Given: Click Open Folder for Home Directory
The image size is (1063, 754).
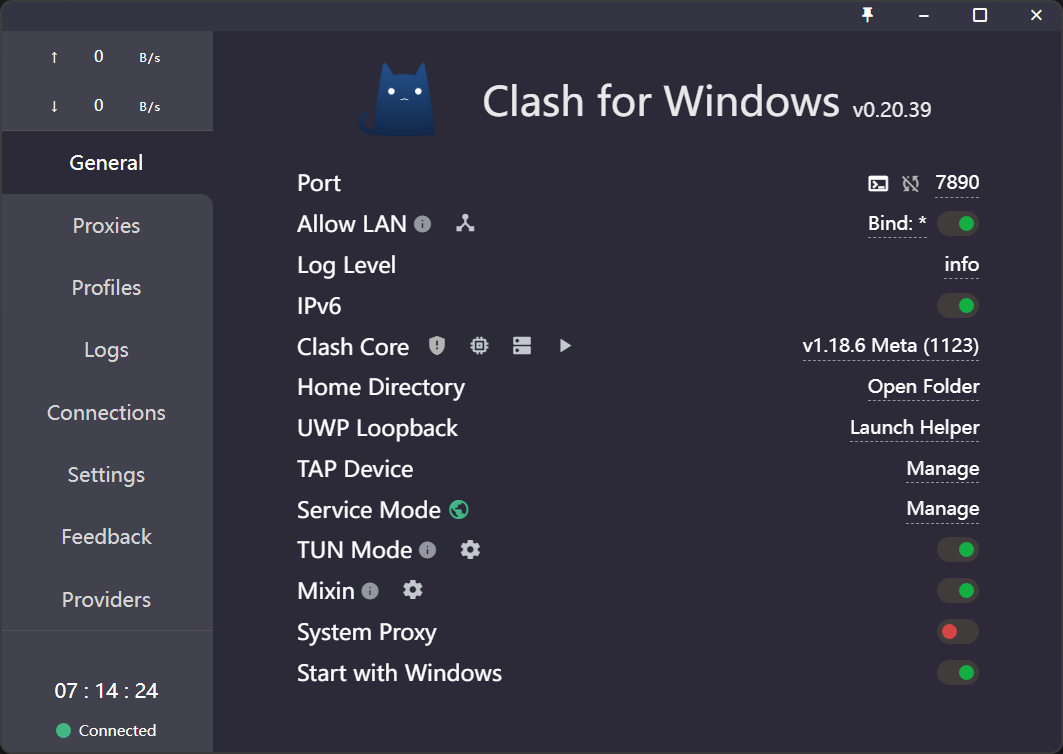Looking at the screenshot, I should 923,386.
